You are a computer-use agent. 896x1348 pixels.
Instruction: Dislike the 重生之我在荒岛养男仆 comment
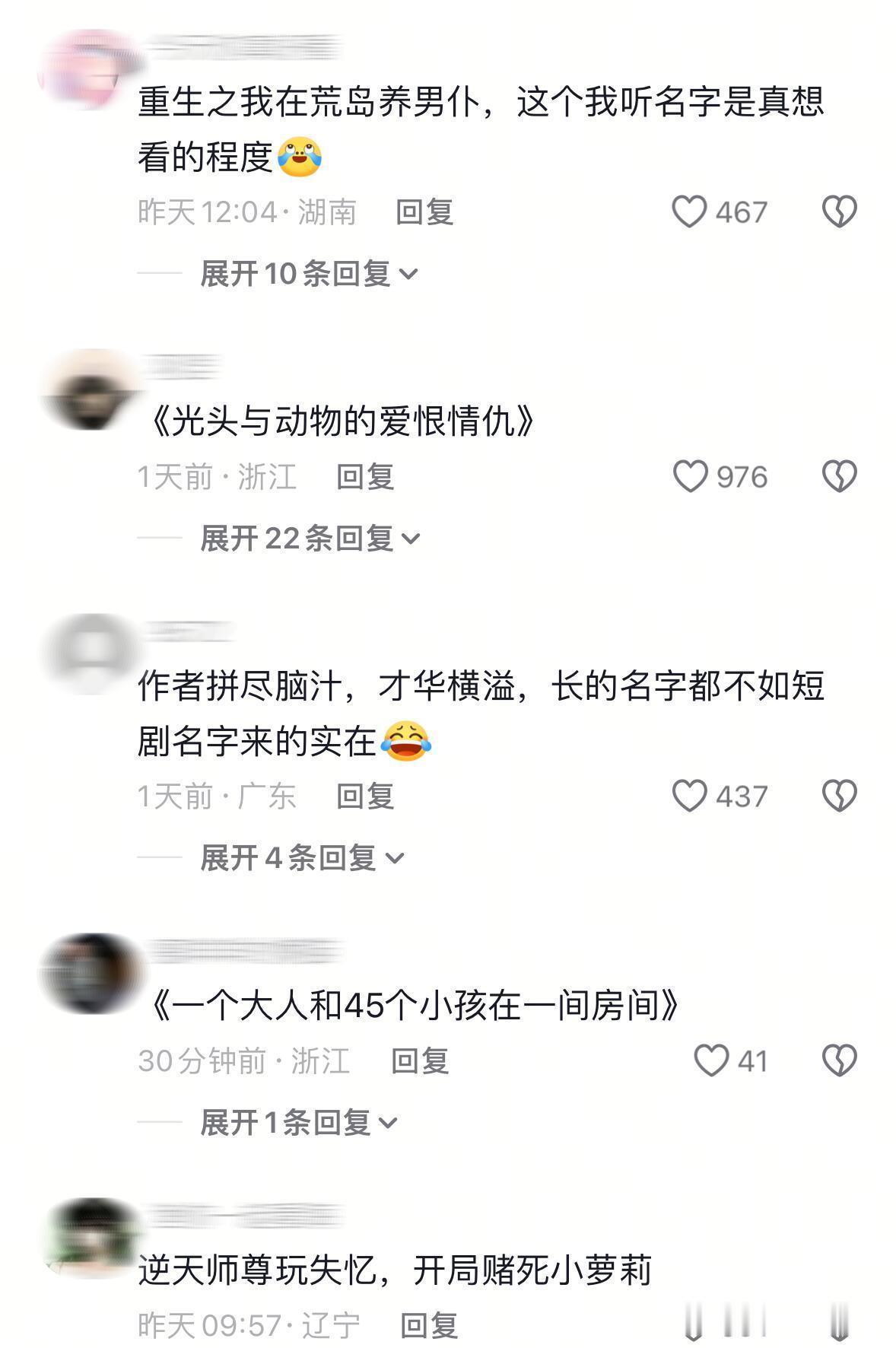click(x=840, y=211)
